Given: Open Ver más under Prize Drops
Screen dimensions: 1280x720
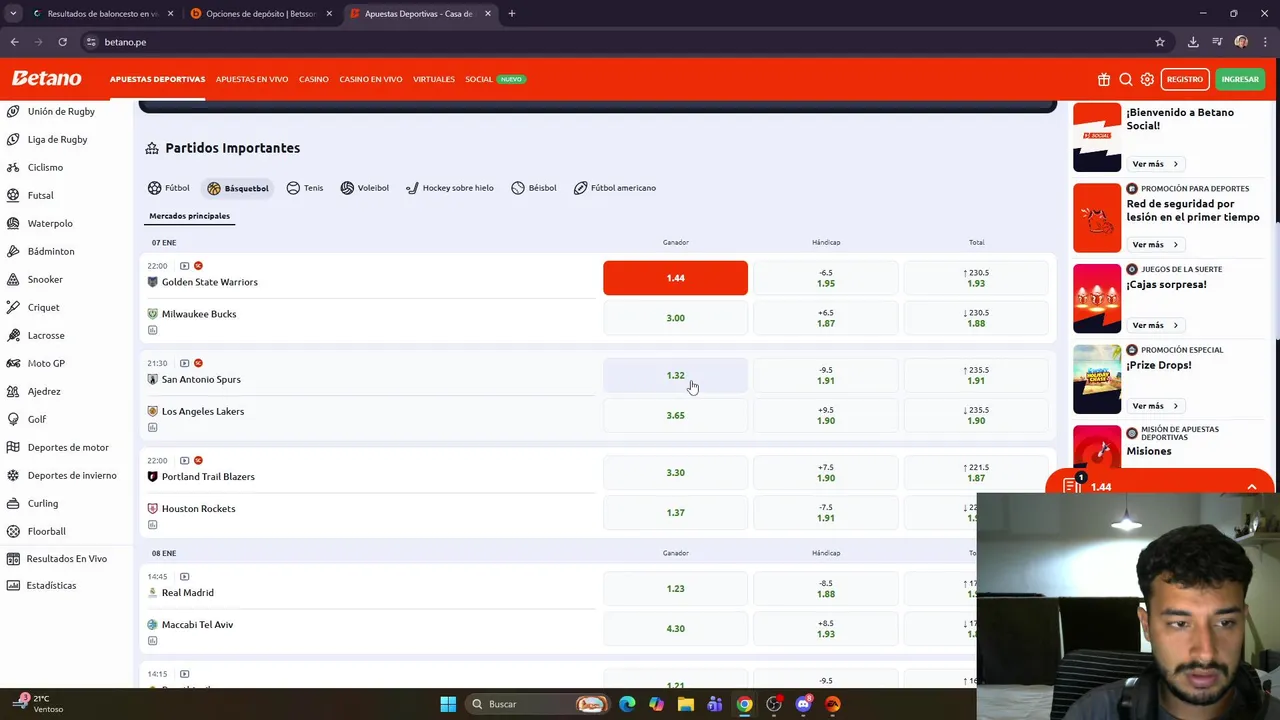Looking at the screenshot, I should coord(1155,406).
